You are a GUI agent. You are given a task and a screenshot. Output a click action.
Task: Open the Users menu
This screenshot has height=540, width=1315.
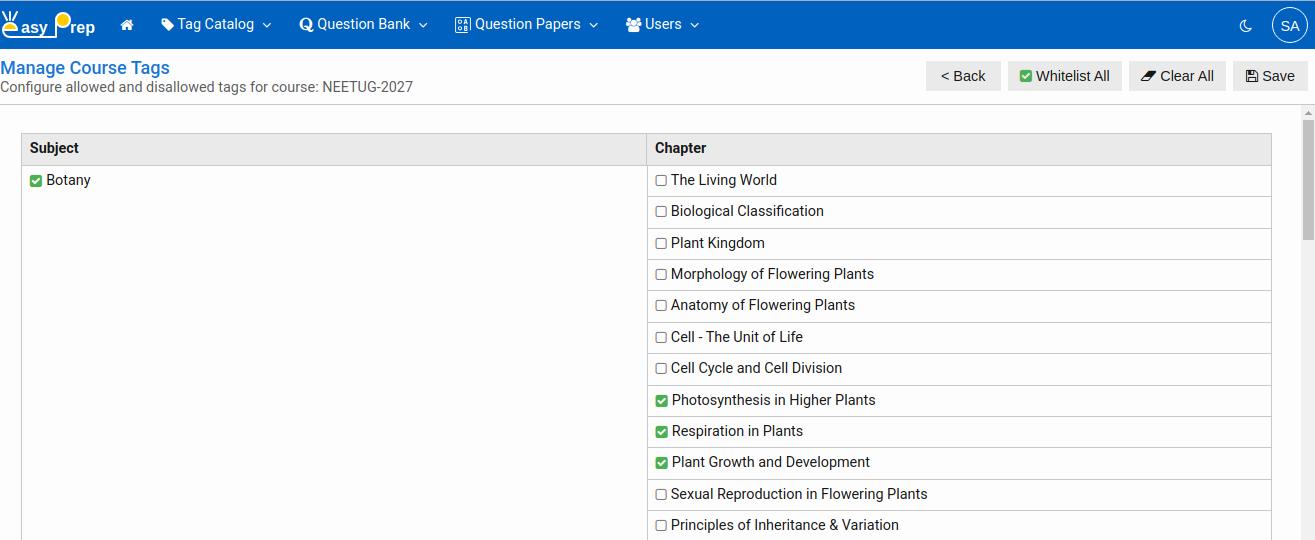662,25
